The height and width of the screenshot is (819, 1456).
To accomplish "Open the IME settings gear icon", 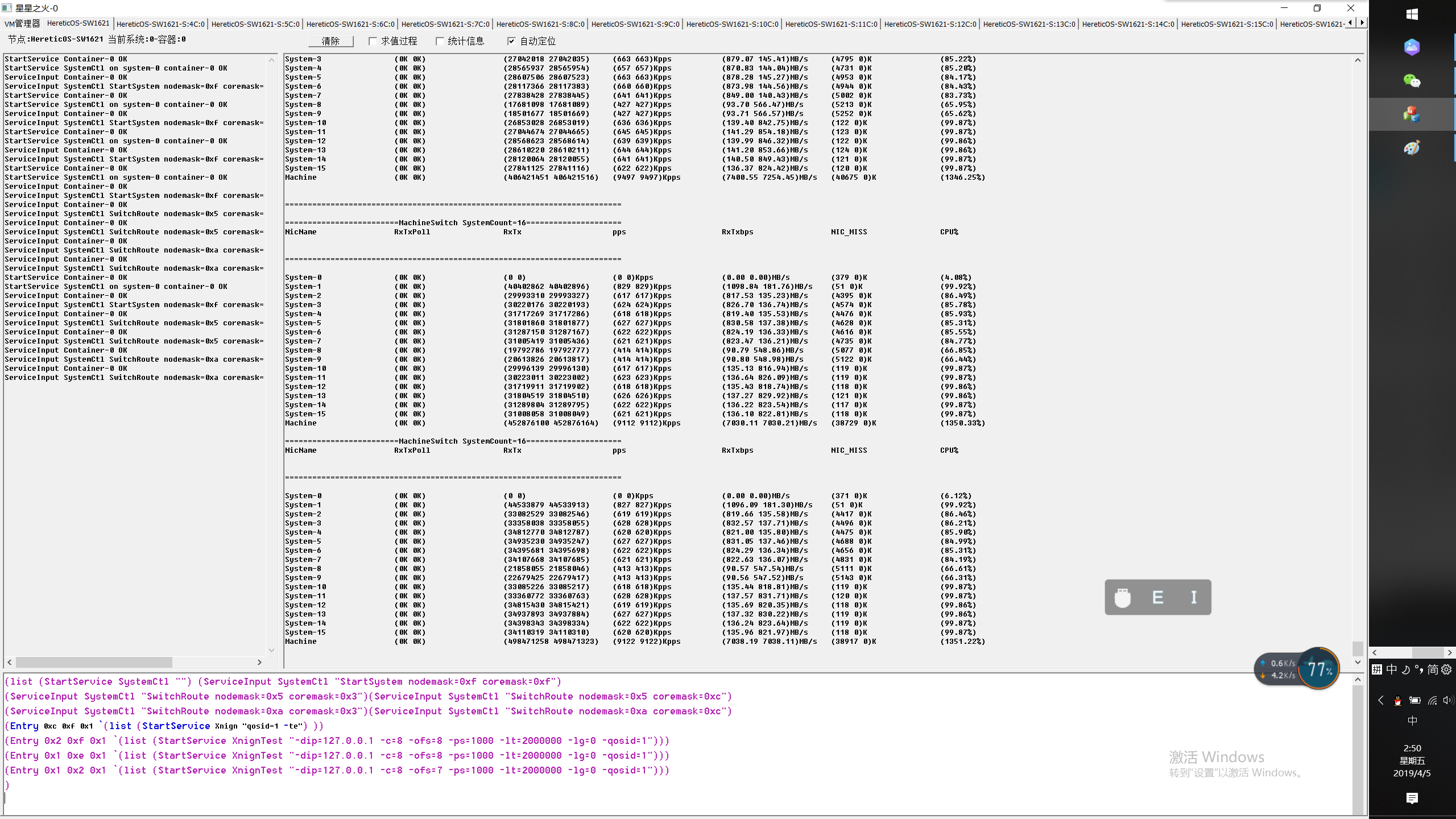I will (1446, 669).
